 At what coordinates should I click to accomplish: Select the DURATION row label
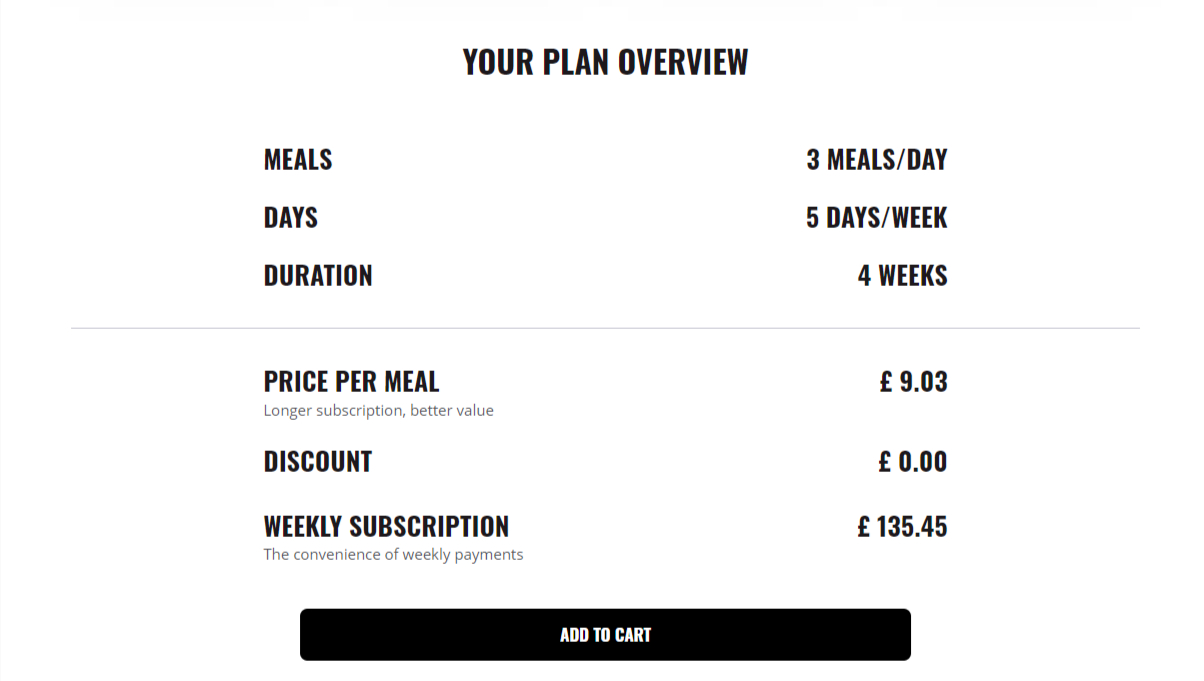tap(318, 276)
